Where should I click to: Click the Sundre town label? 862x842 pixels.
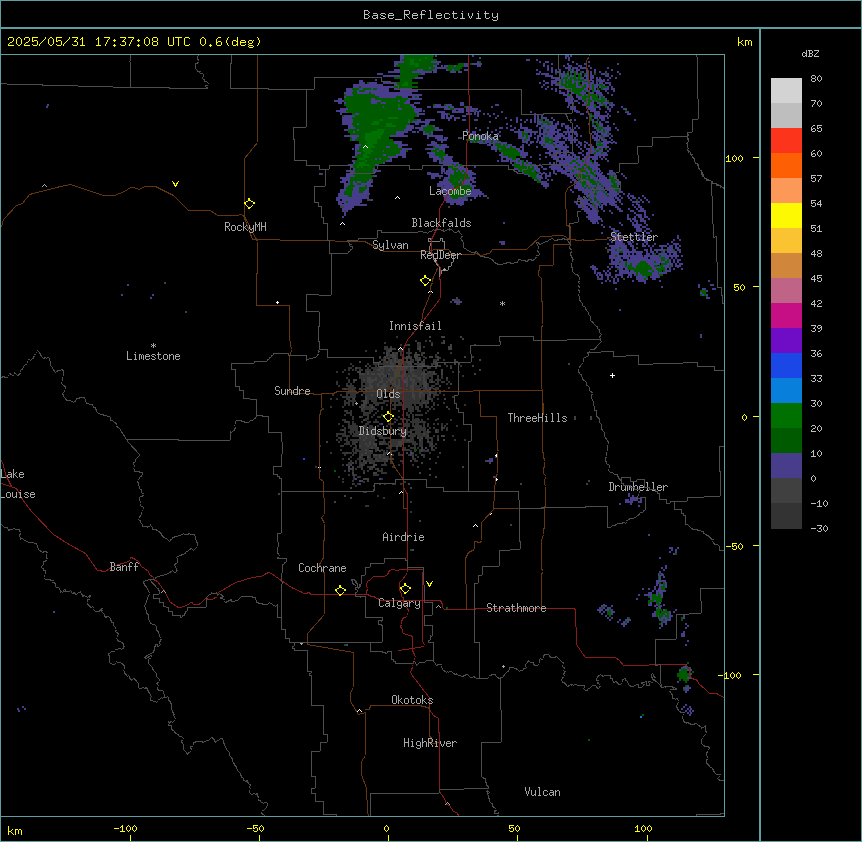292,391
